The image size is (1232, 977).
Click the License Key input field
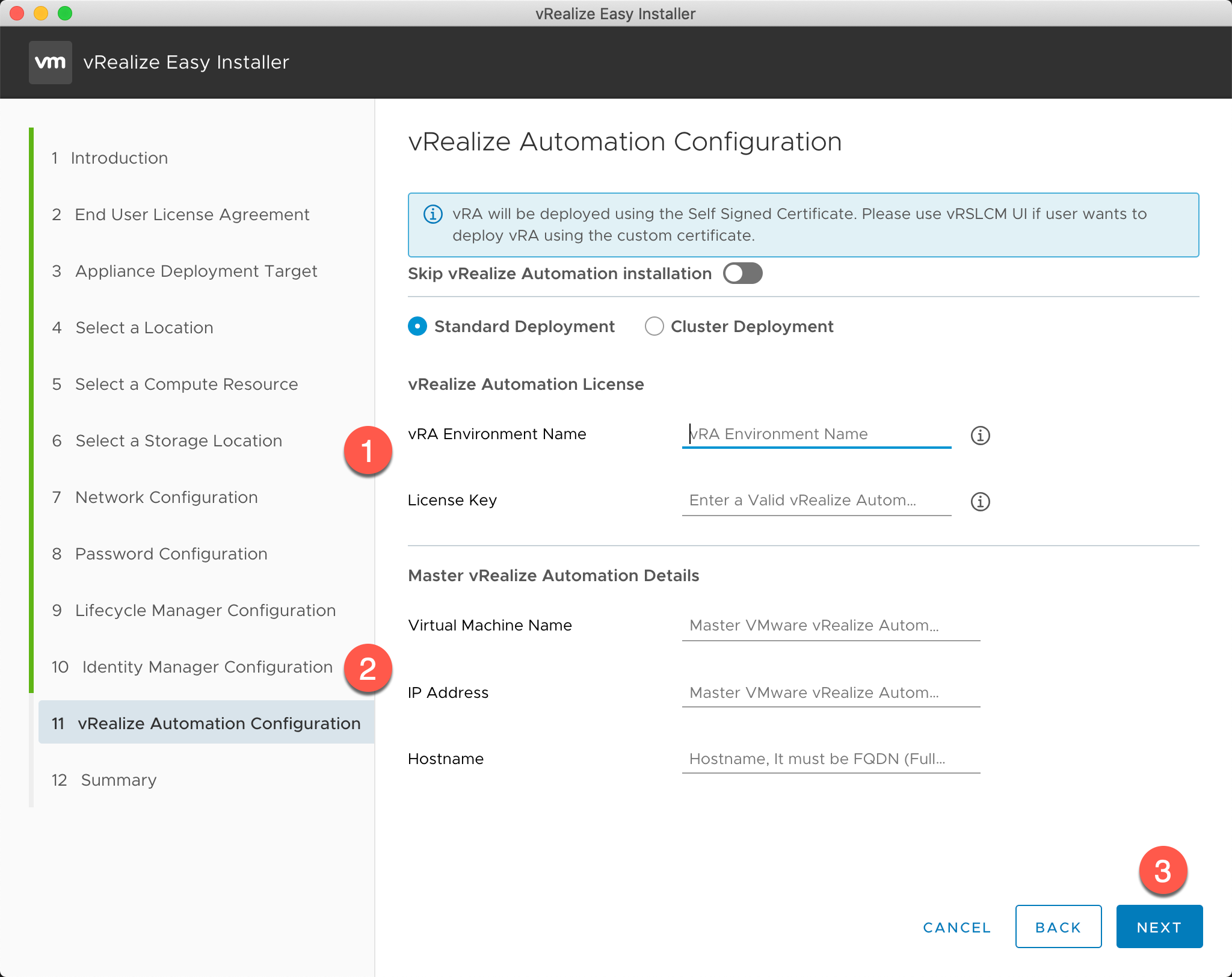(x=817, y=501)
